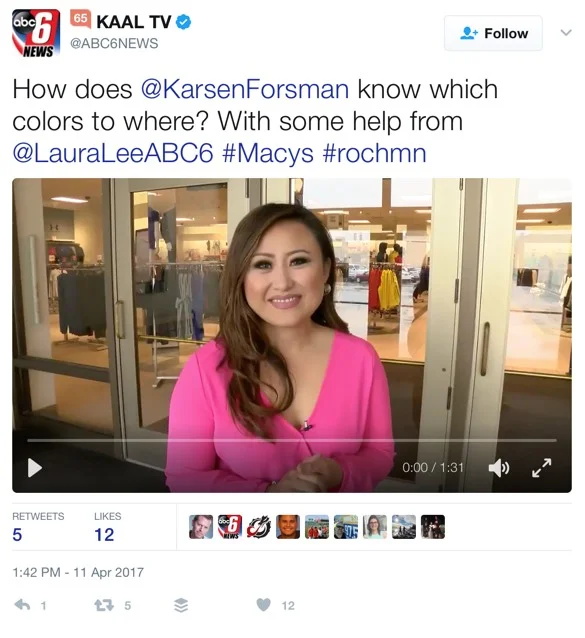Image resolution: width=585 pixels, height=638 pixels.
Task: Reply to the tweet
Action: pos(22,605)
